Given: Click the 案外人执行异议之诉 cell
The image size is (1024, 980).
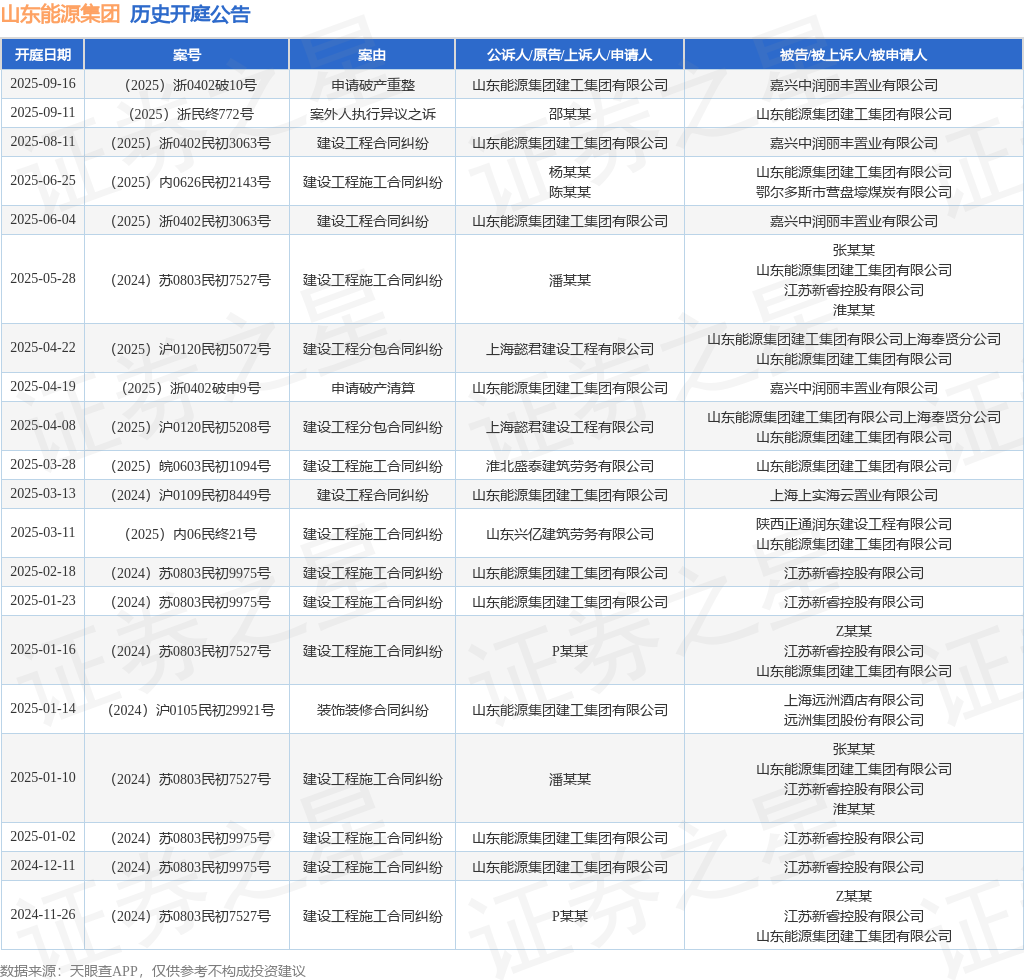Looking at the screenshot, I should [372, 114].
